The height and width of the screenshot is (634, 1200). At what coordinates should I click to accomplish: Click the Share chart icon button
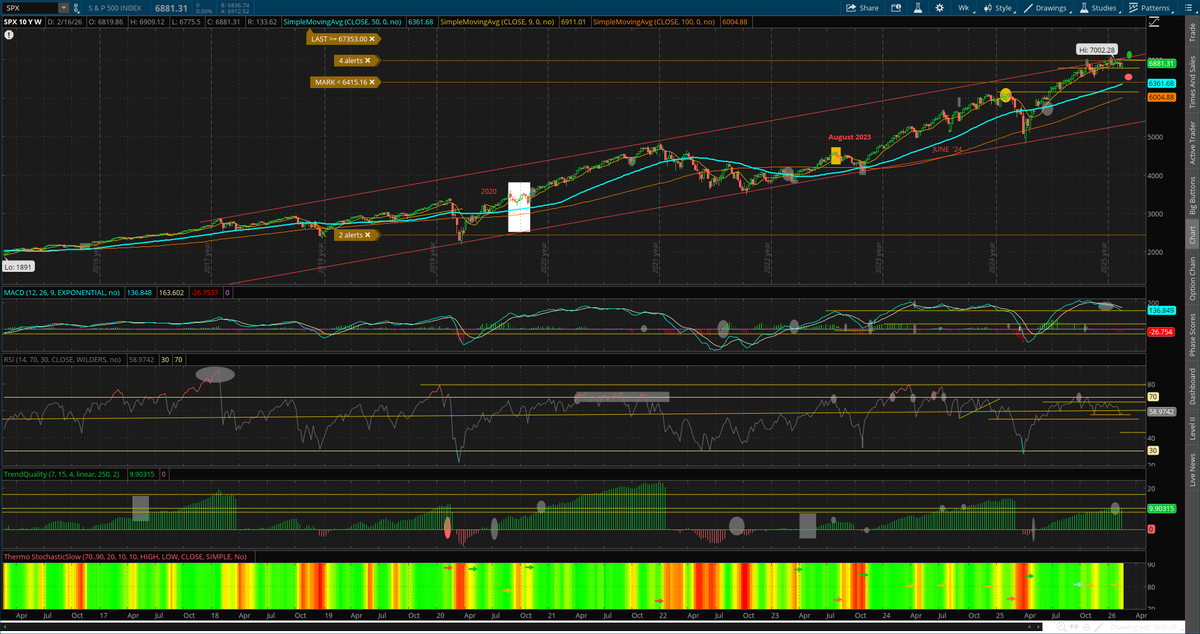click(x=862, y=8)
